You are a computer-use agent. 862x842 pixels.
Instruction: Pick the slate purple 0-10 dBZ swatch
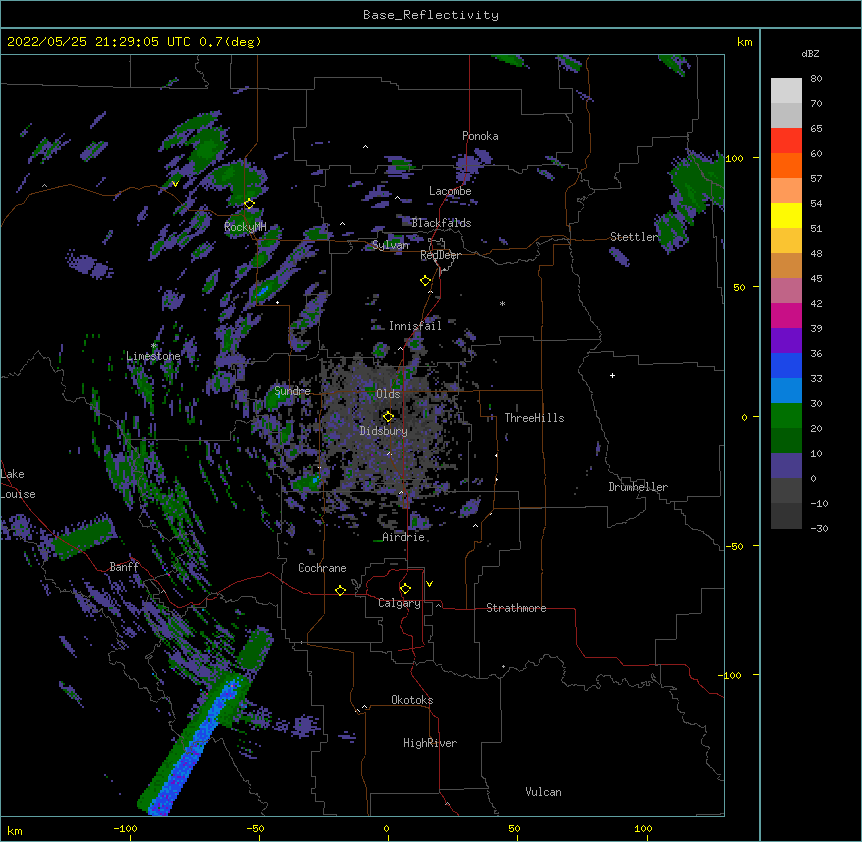786,466
